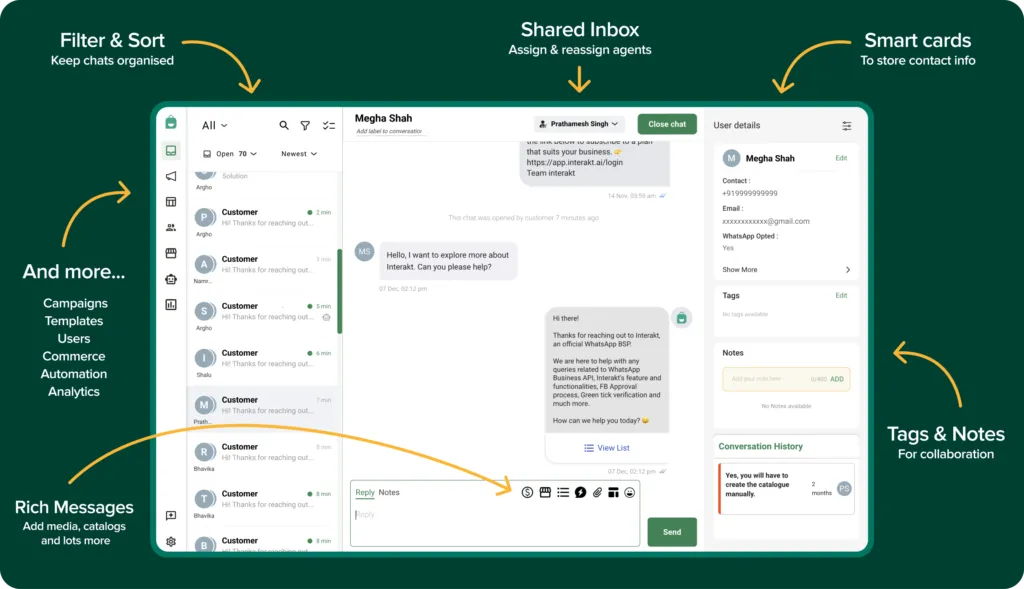Screen dimensions: 1024x589
Task: Select the list icon in the reply toolbar
Action: [x=562, y=493]
